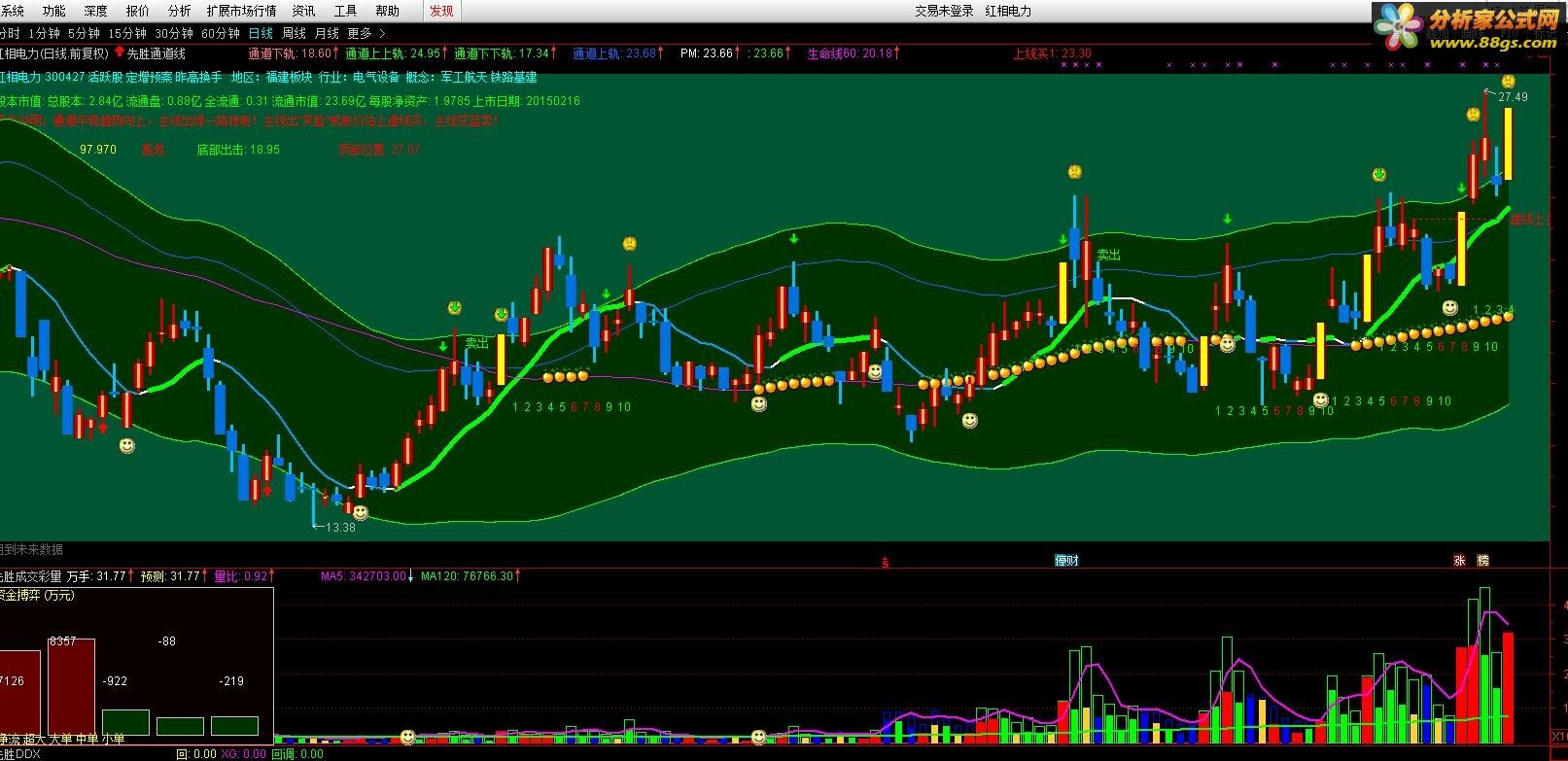Image resolution: width=1568 pixels, height=761 pixels.
Task: Click the 底部出击: 18.95 label
Action: [x=238, y=150]
